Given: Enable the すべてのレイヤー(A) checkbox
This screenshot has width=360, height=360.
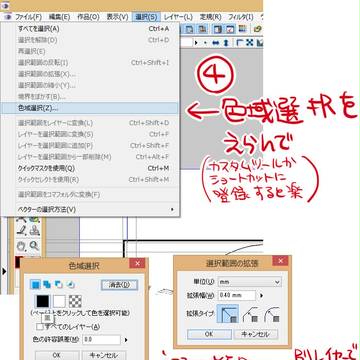Looking at the screenshot, I should pyautogui.click(x=40, y=327).
